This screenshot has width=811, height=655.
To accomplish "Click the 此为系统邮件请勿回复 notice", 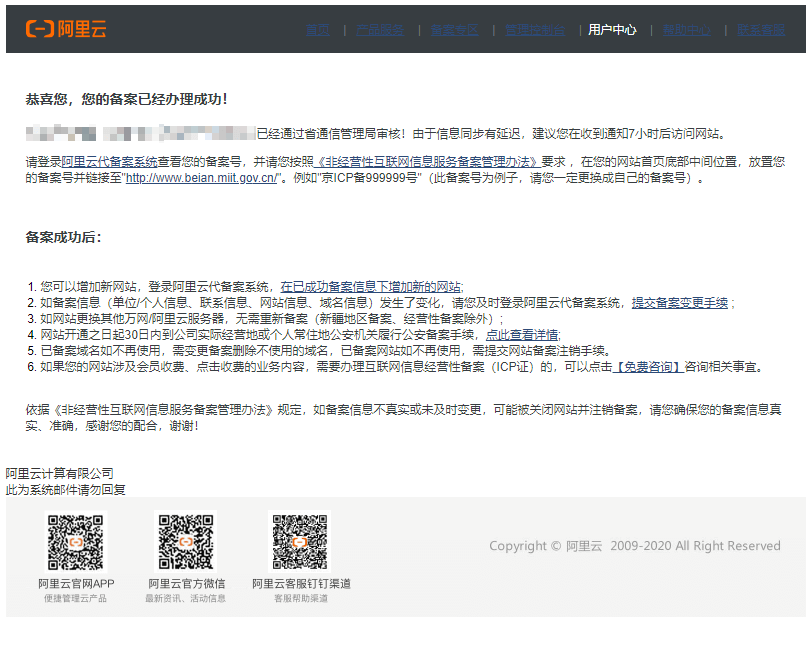I will click(66, 489).
